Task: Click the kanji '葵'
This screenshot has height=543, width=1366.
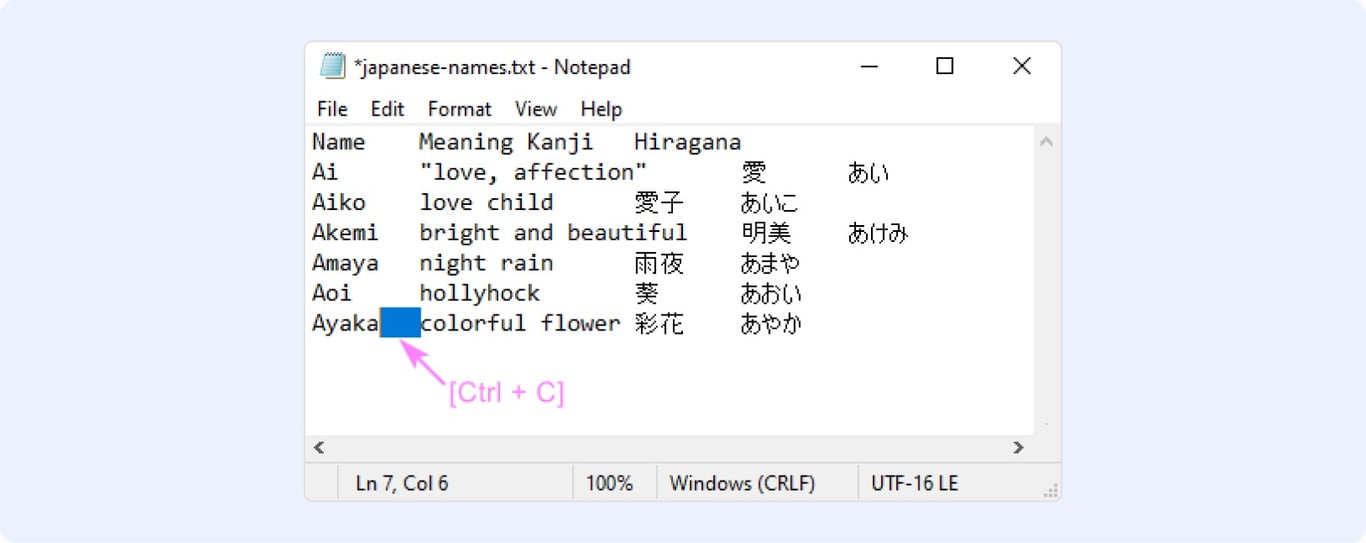Action: 647,293
